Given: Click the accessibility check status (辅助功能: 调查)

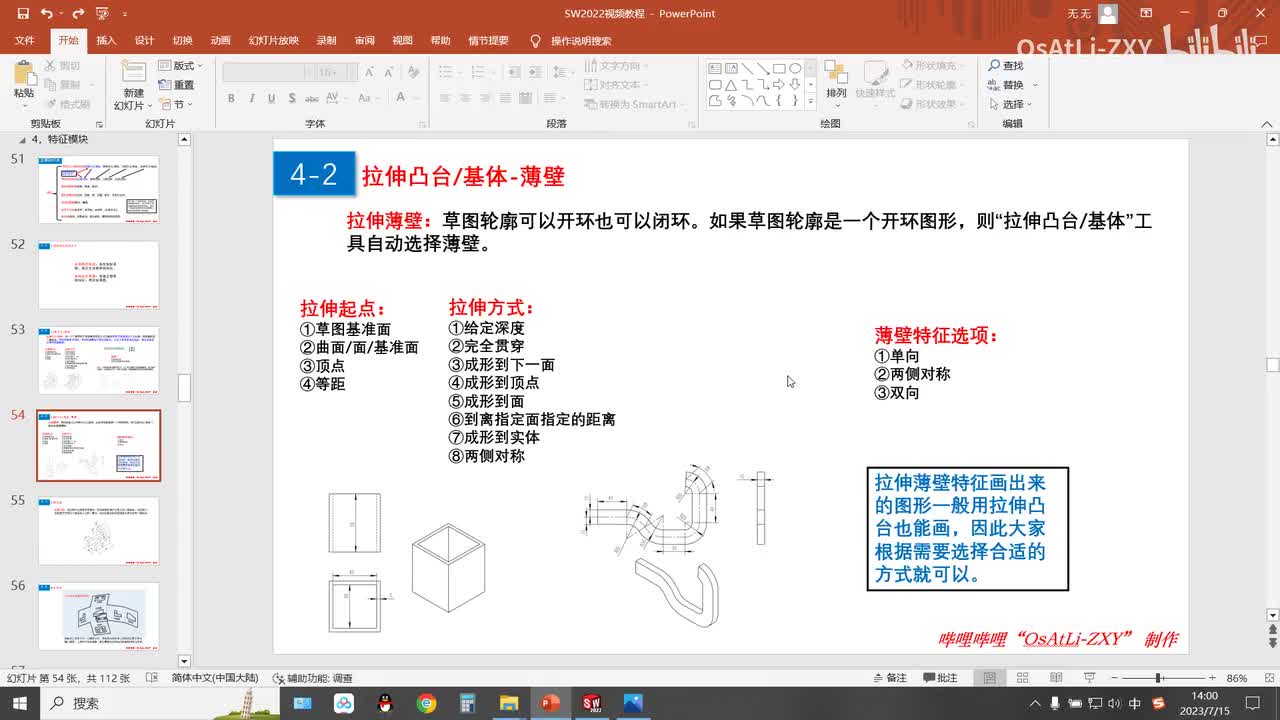Looking at the screenshot, I should (312, 678).
